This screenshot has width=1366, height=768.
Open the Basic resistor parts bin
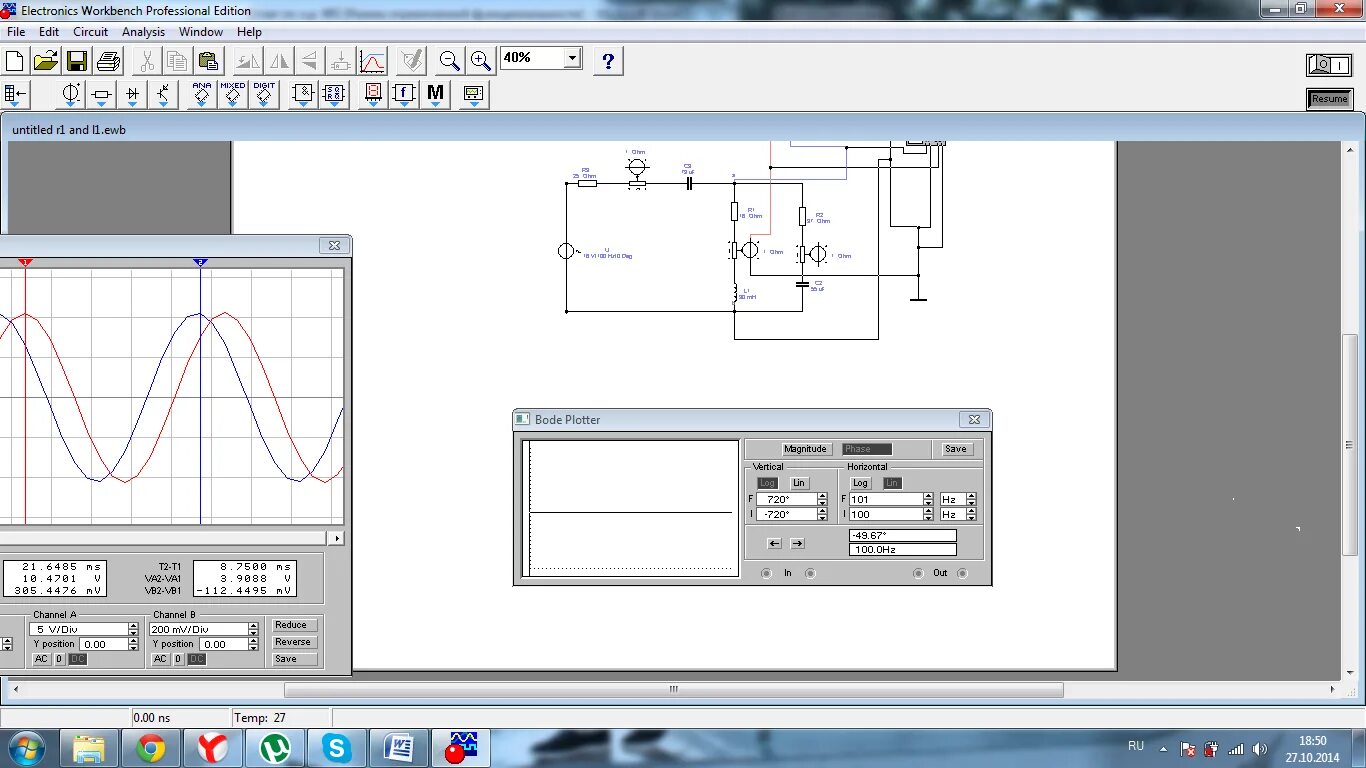[102, 95]
